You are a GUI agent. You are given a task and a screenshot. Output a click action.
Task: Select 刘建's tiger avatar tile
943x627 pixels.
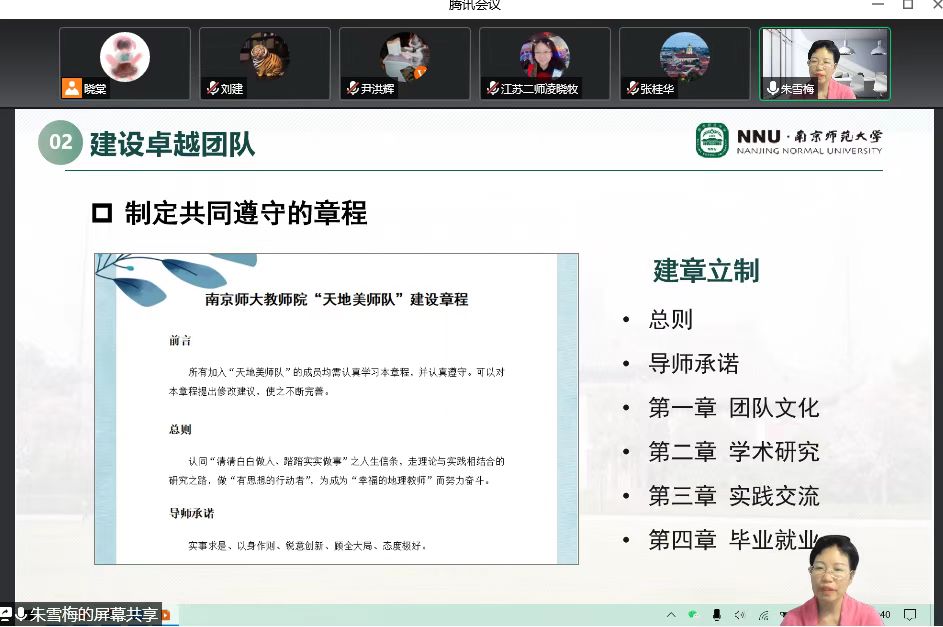tap(265, 63)
